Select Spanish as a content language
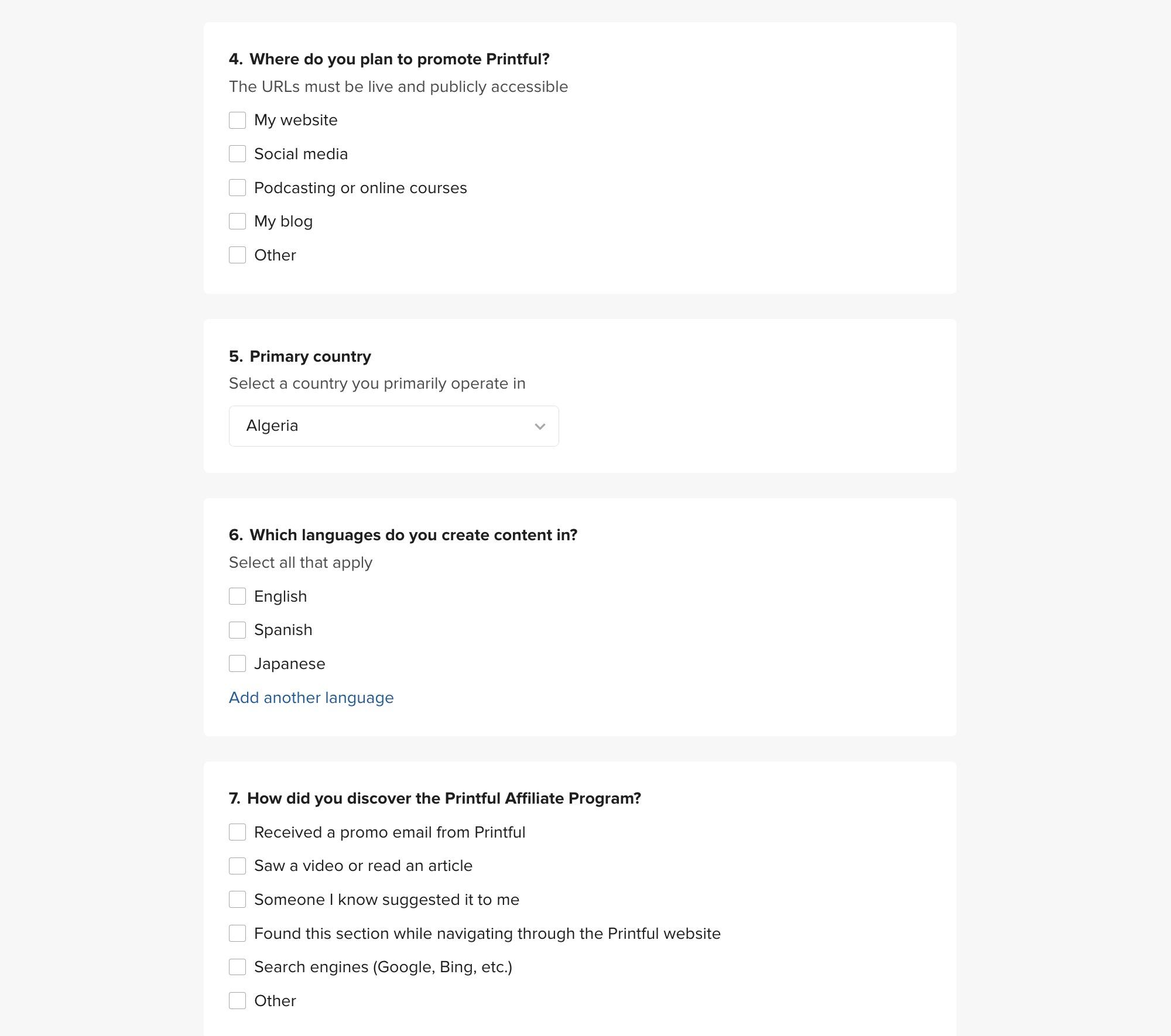1171x1036 pixels. pyautogui.click(x=237, y=630)
